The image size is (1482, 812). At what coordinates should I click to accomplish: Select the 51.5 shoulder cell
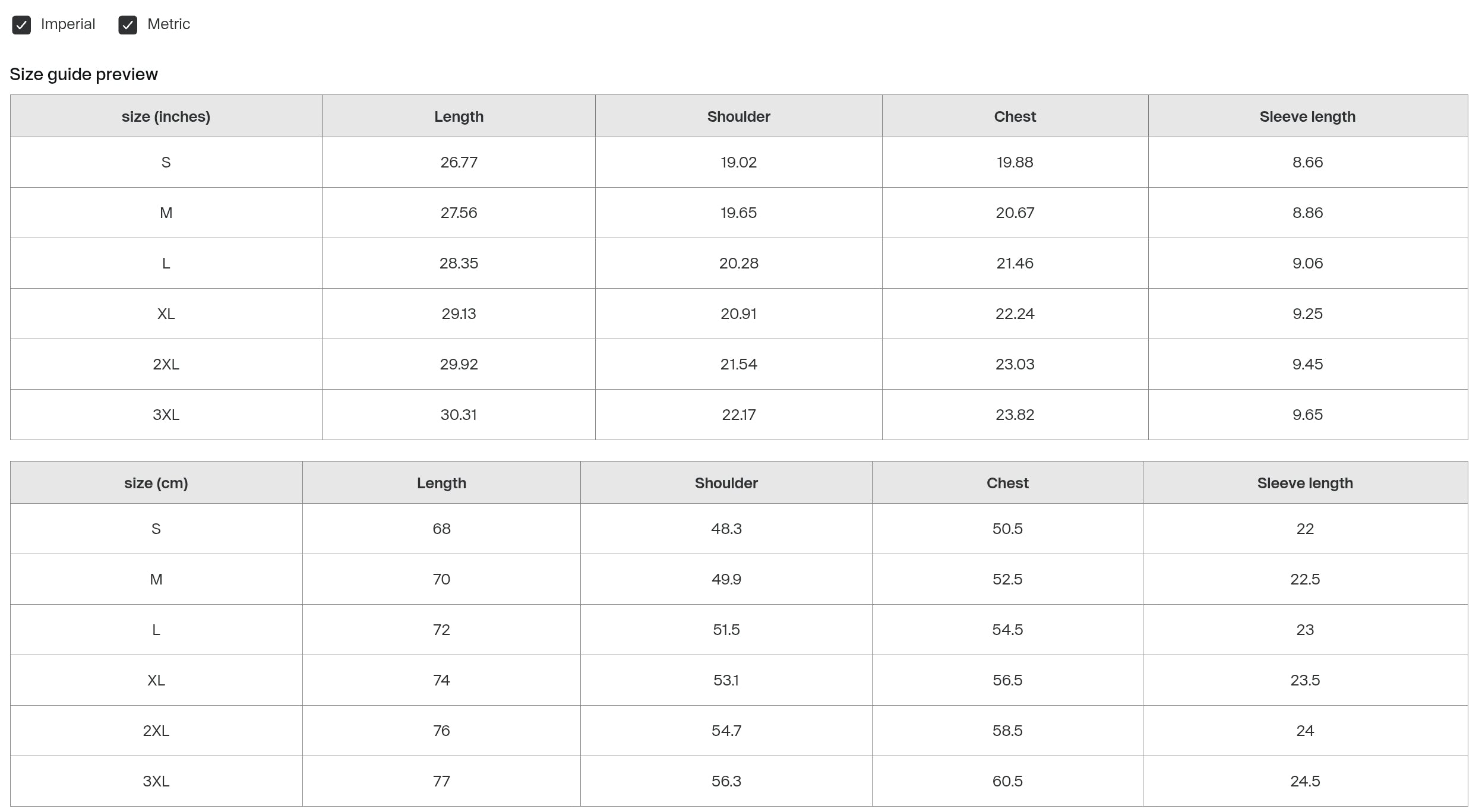click(726, 630)
